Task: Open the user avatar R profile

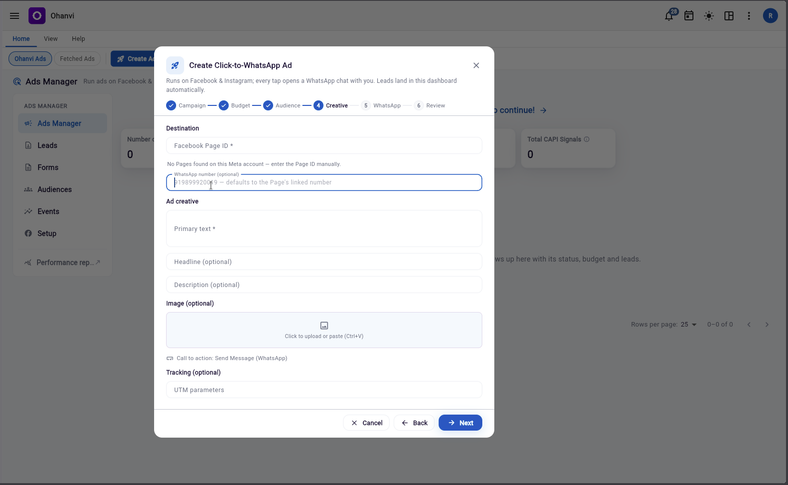Action: click(x=770, y=16)
